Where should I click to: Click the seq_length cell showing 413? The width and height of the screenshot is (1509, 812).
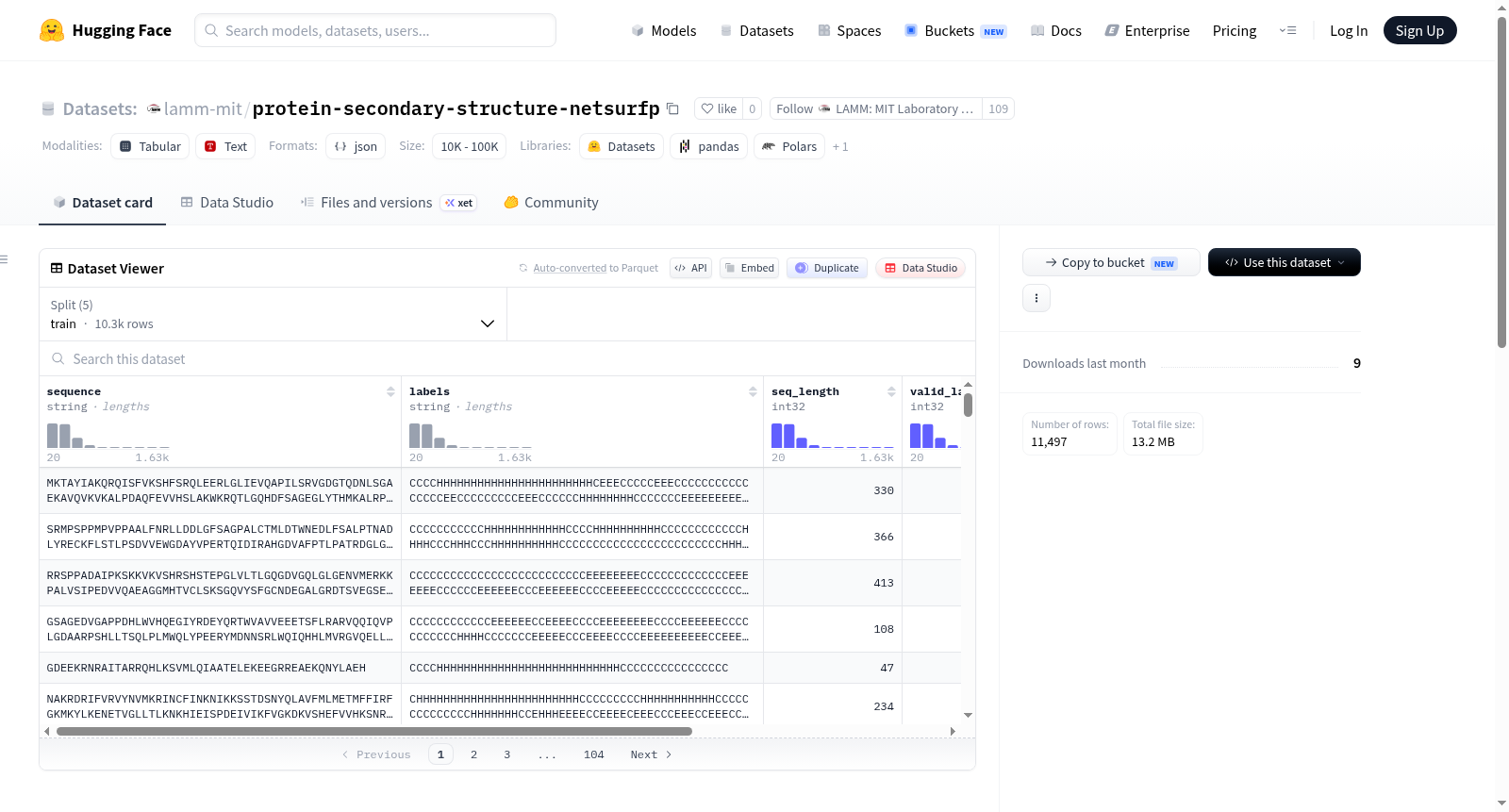click(833, 583)
